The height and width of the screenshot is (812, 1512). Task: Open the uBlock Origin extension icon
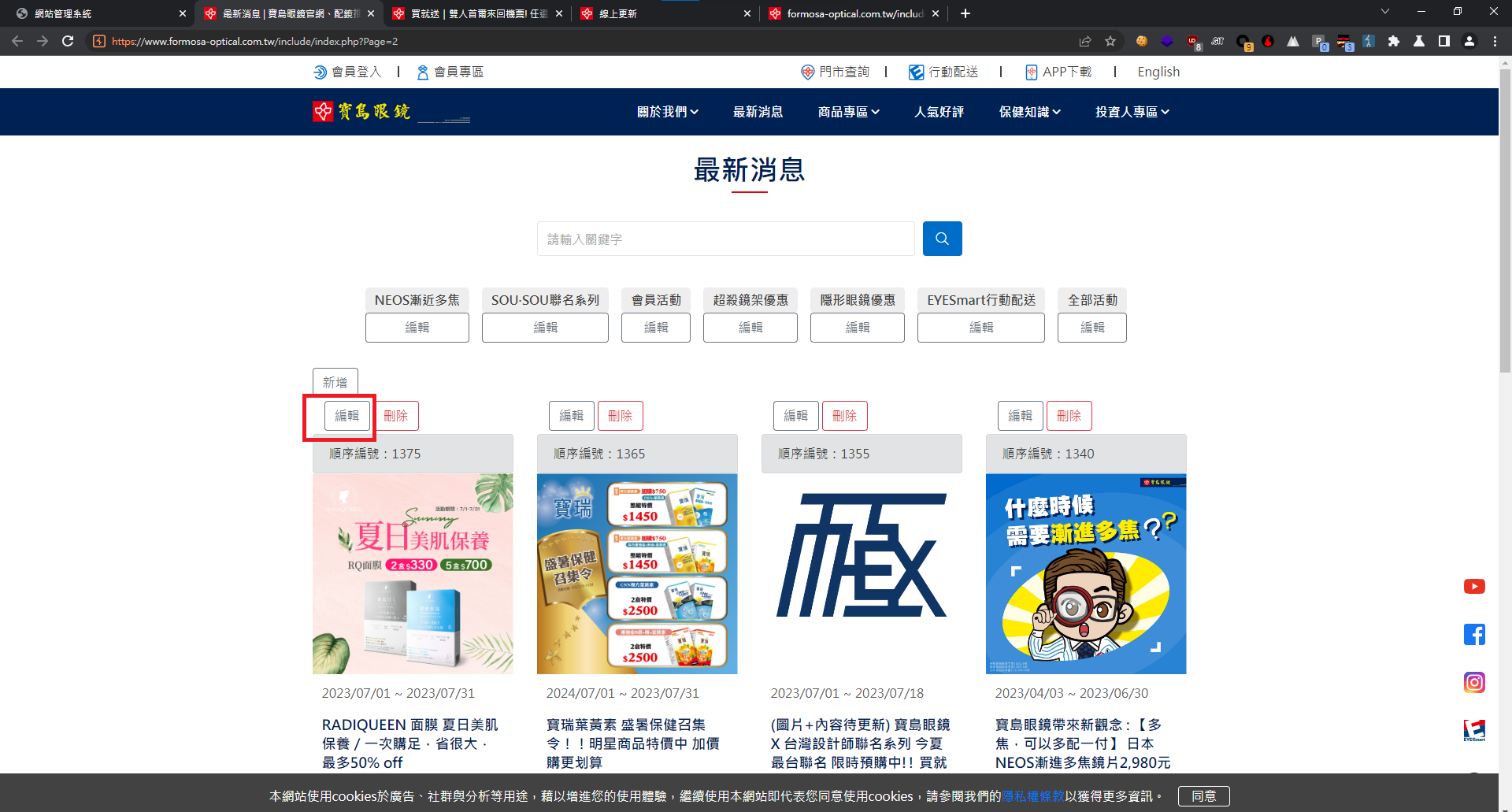click(x=1192, y=41)
